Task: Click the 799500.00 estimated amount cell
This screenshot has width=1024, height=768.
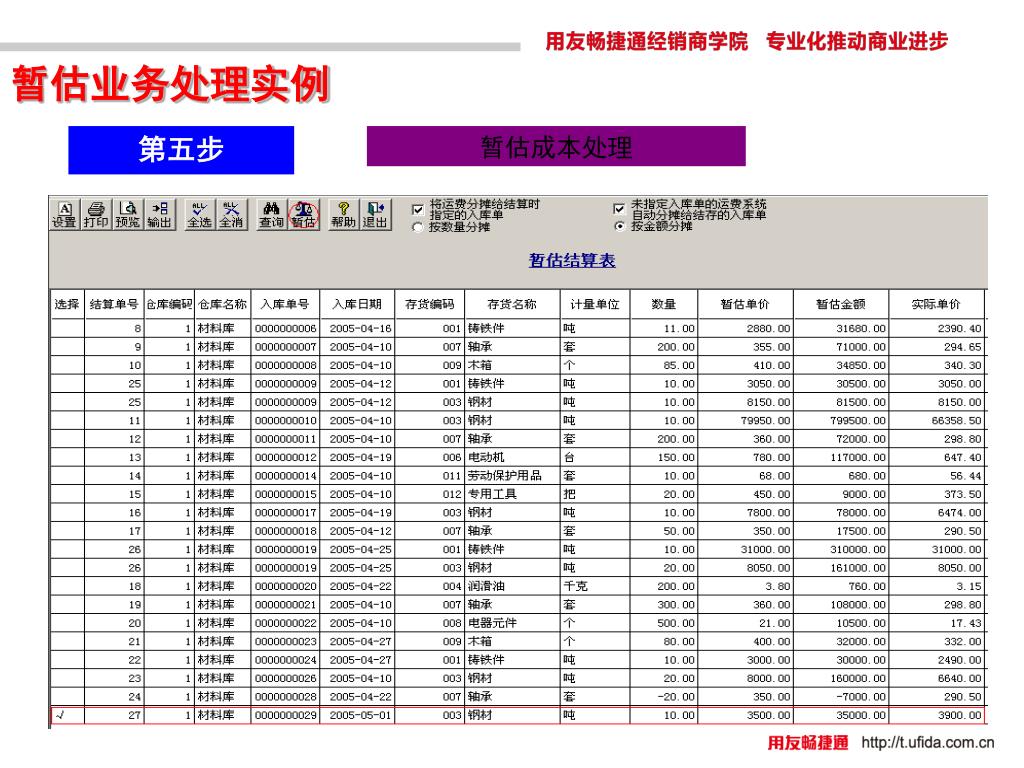Action: (841, 421)
